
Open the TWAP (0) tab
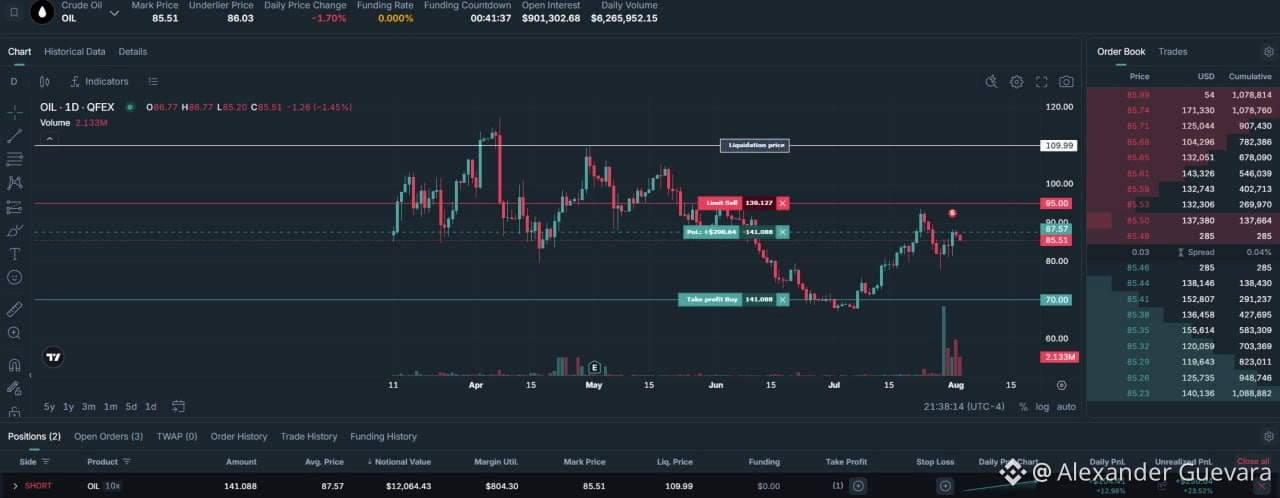[177, 437]
